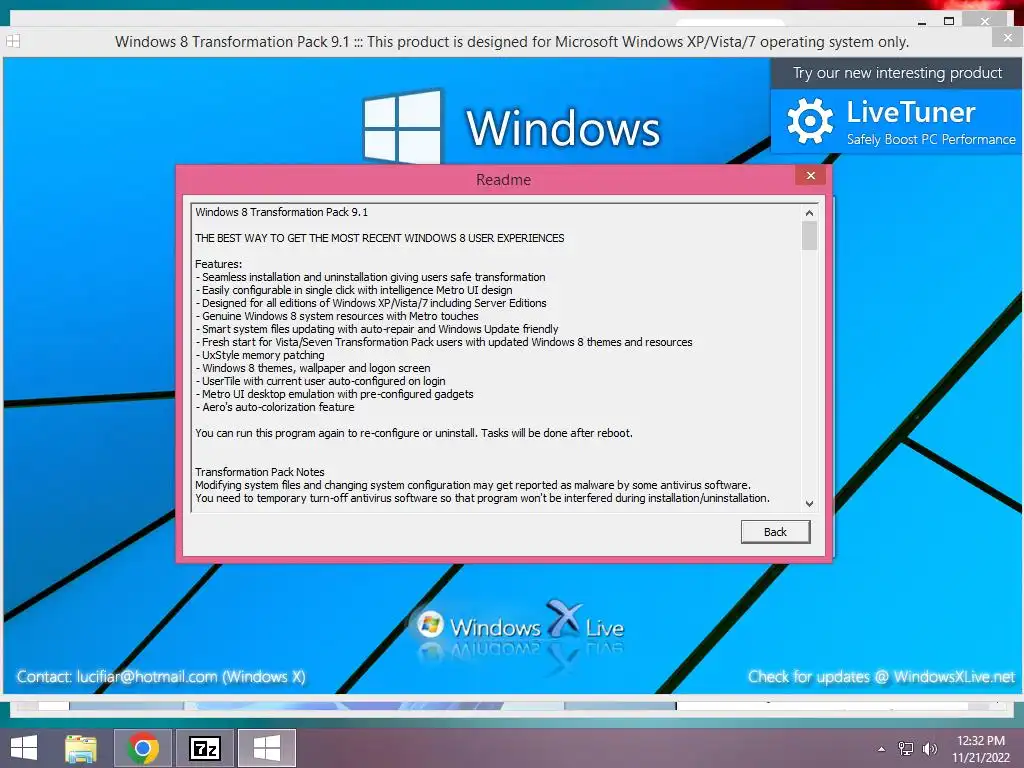Minimize the background window behind installer
The height and width of the screenshot is (768, 1024).
coord(921,22)
